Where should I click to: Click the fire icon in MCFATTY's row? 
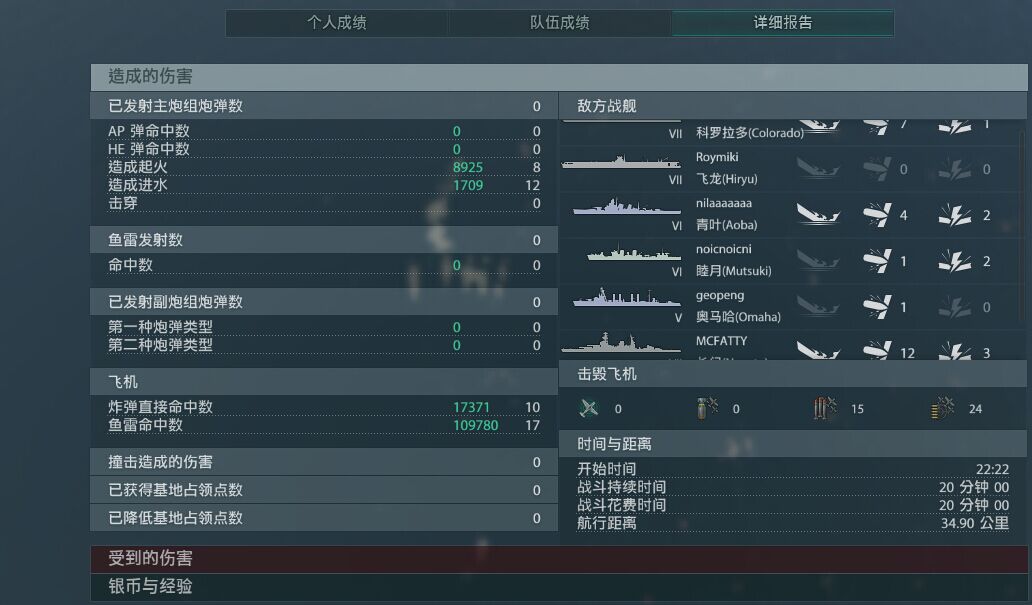954,350
